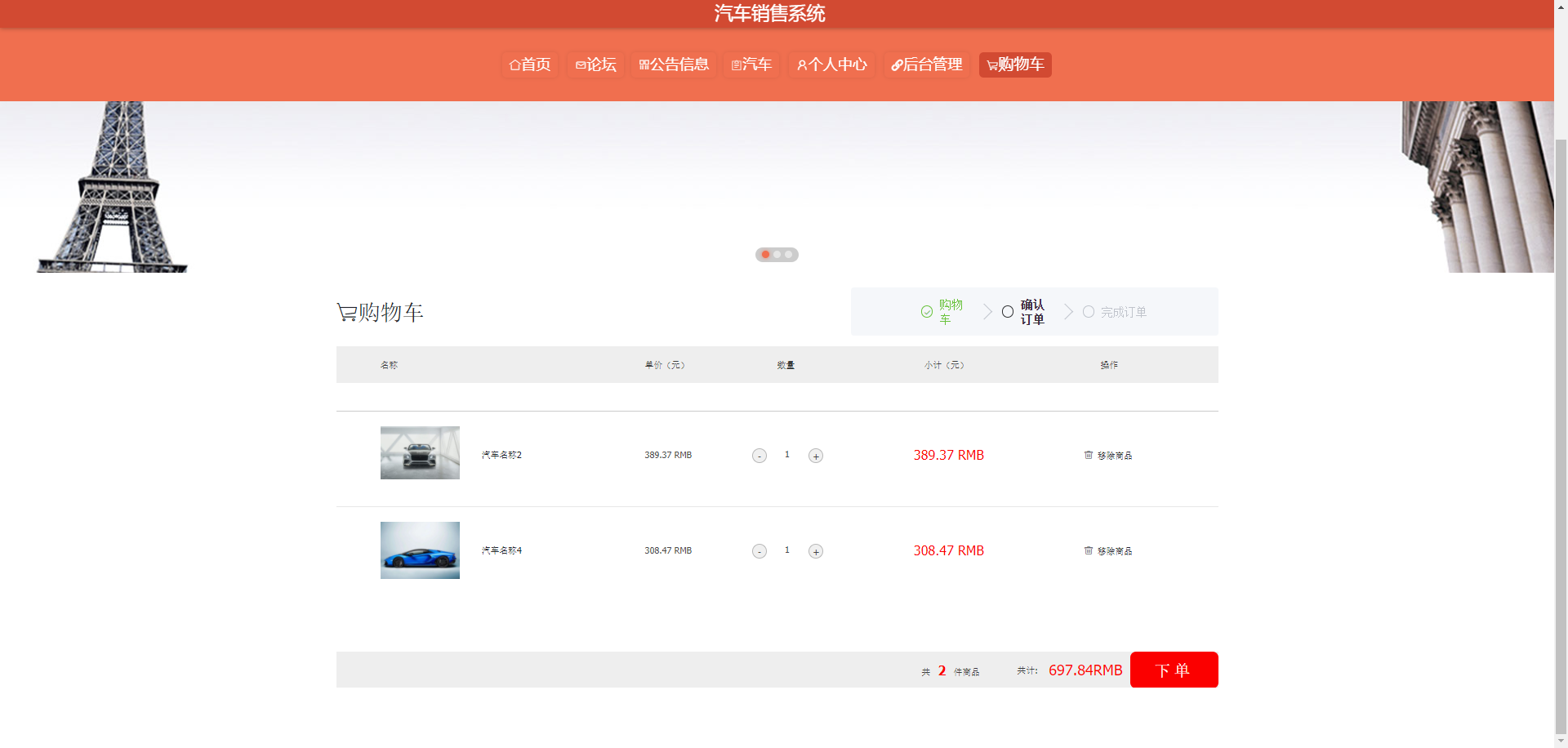Image resolution: width=1568 pixels, height=748 pixels.
Task: Open the 首页 home menu item
Action: tap(529, 65)
